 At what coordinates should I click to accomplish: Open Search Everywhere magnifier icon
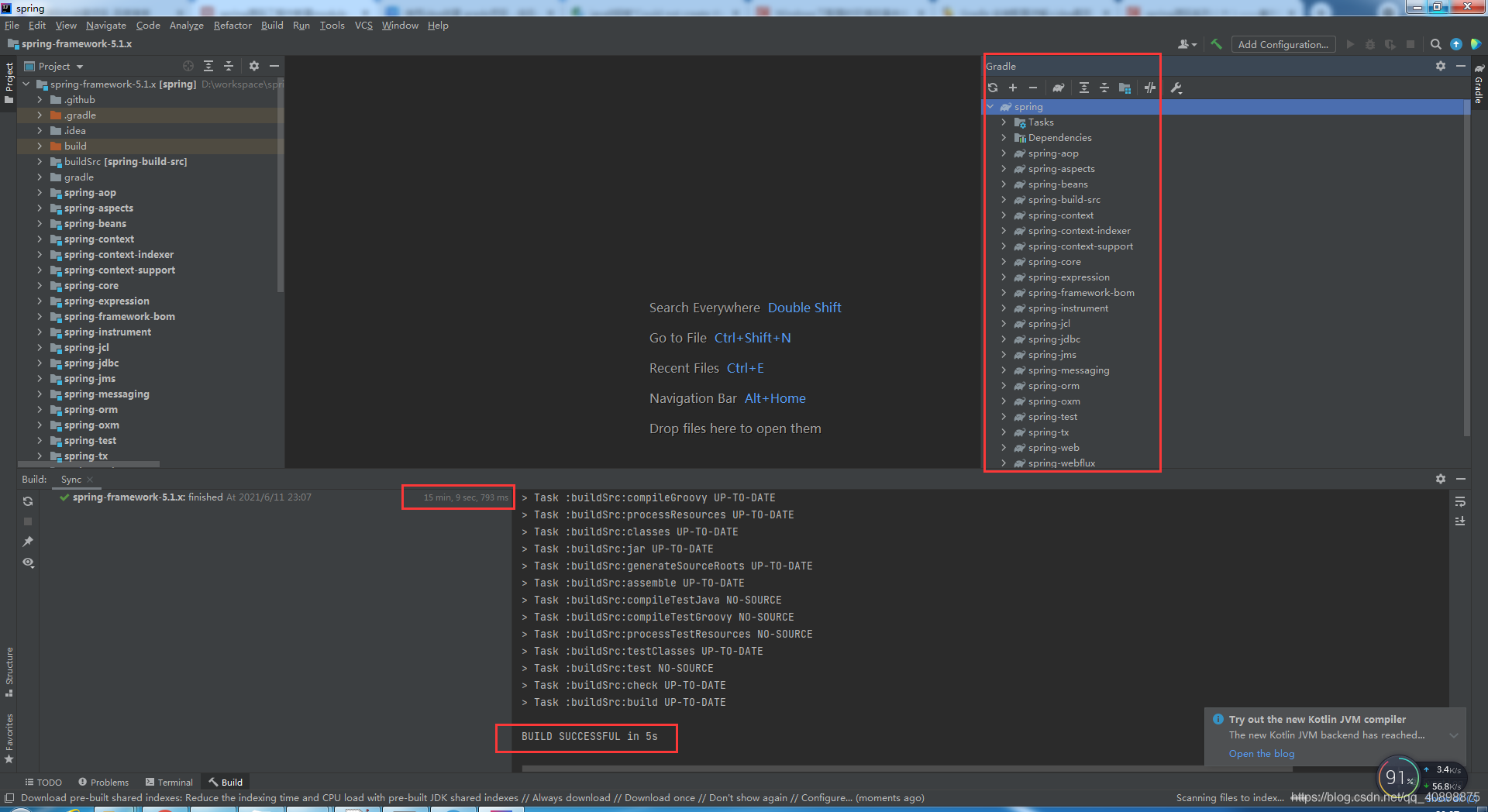coord(1436,44)
